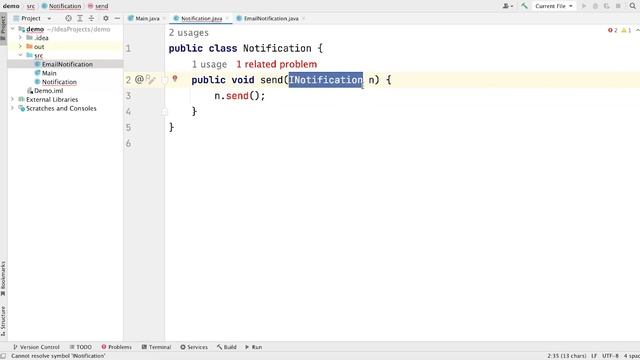Viewport: 640px width, 360px height.
Task: Click the Run with Coverage icon
Action: pos(607,6)
